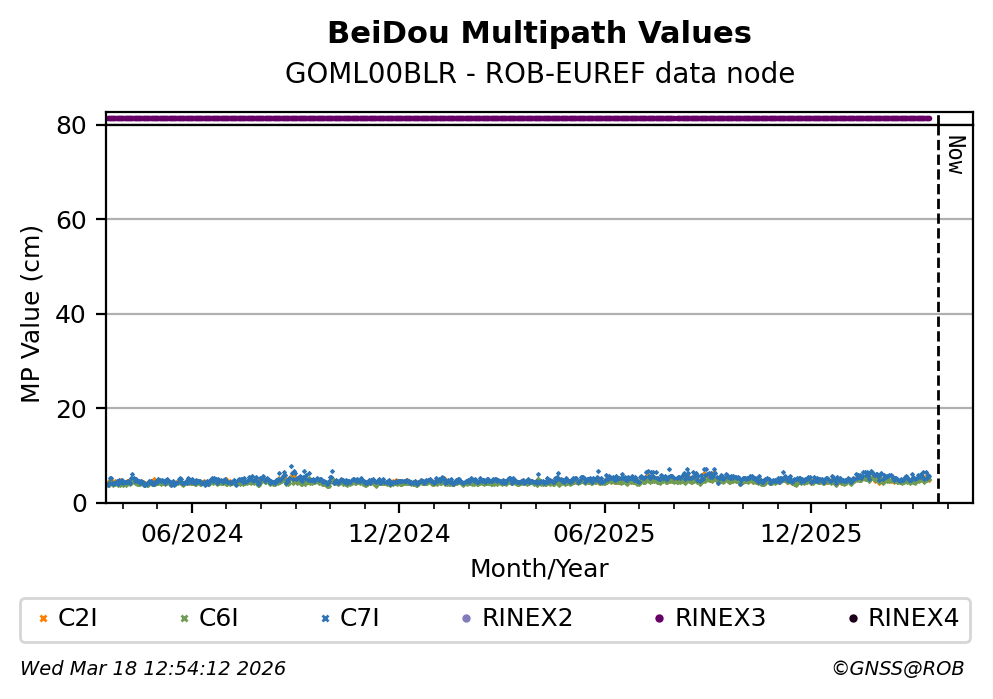Viewport: 993px width, 699px height.
Task: Select the RINEX3 legend label text
Action: point(720,619)
